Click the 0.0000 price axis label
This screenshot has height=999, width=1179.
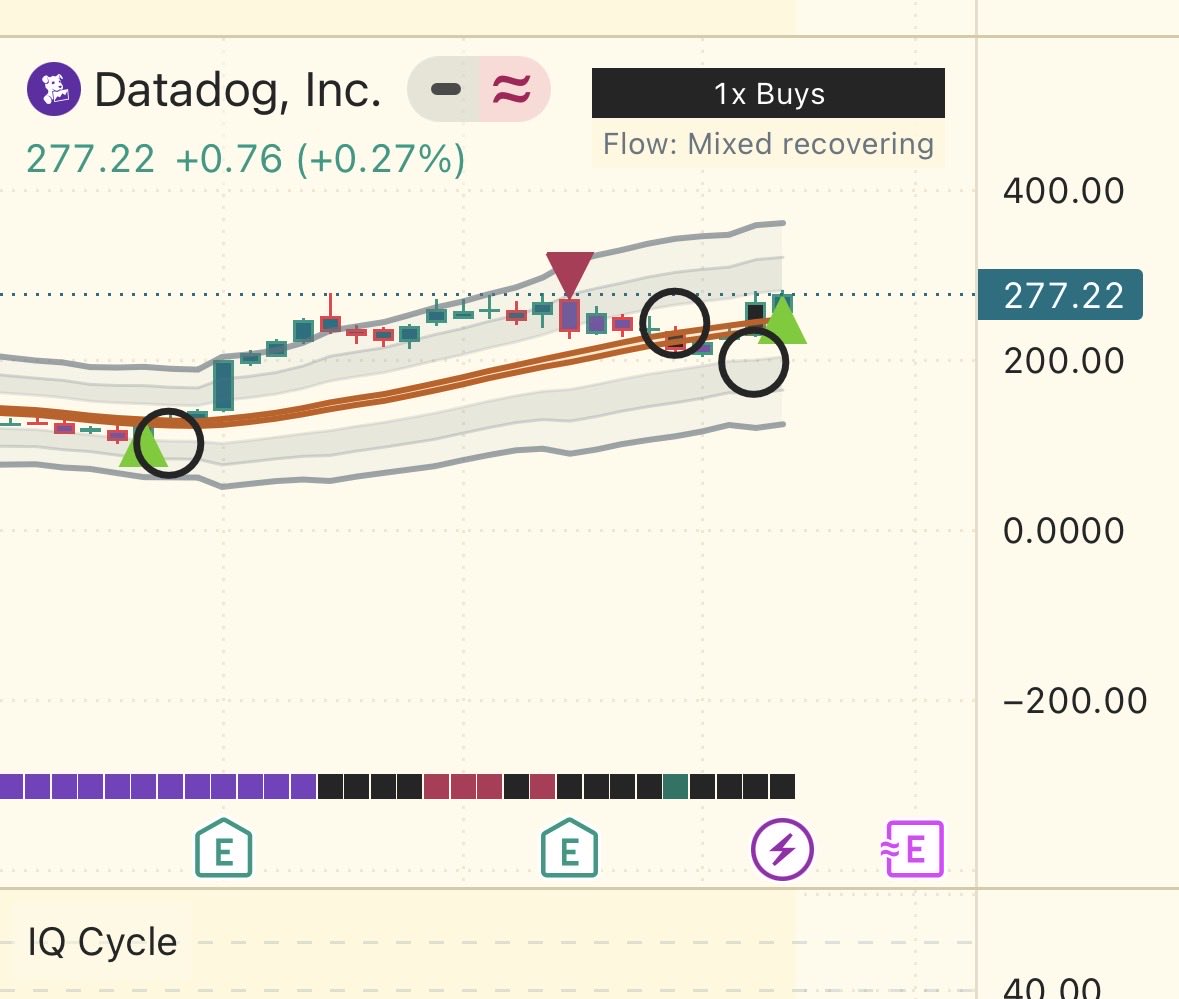click(x=1064, y=531)
